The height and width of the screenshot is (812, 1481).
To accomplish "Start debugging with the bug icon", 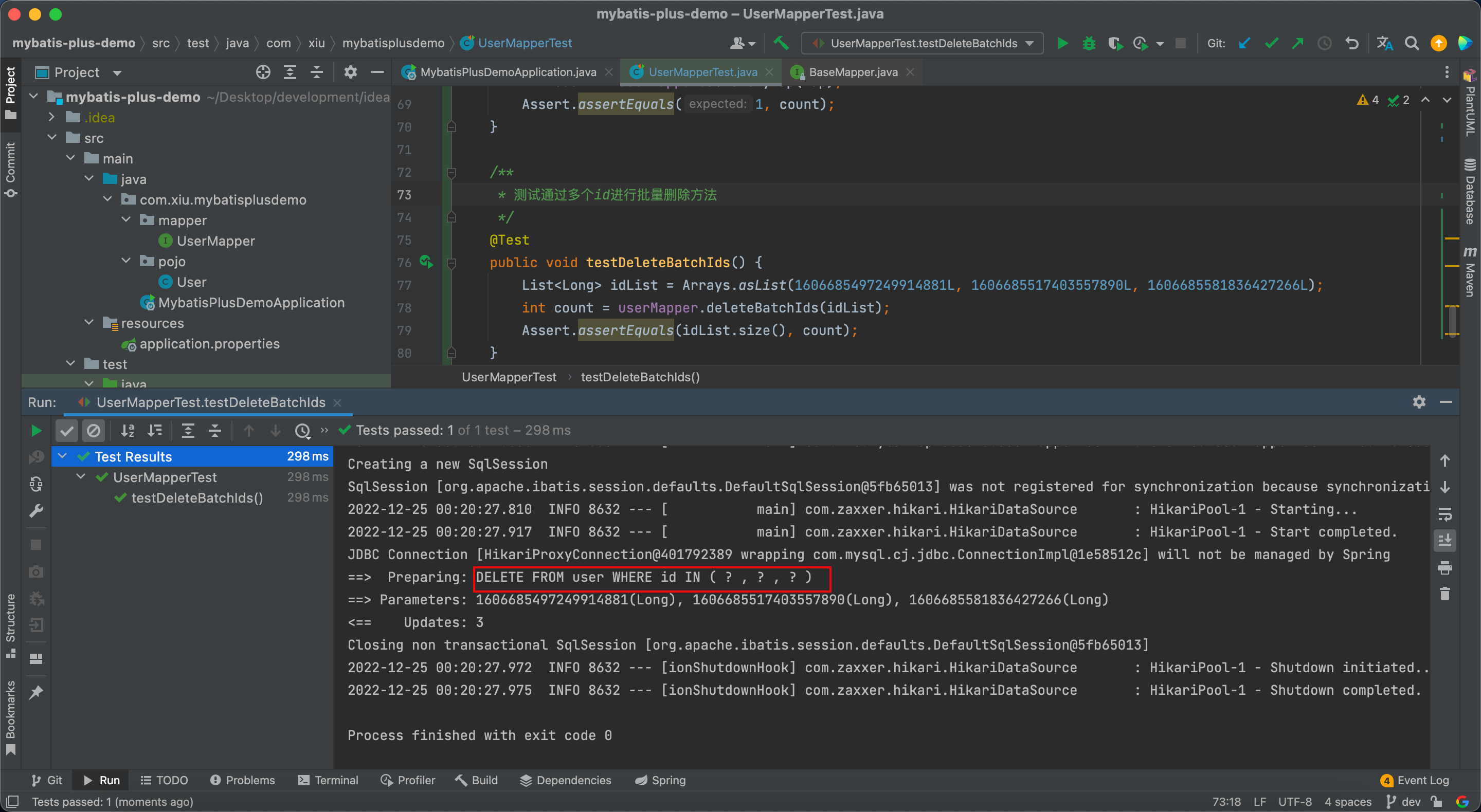I will point(1089,43).
